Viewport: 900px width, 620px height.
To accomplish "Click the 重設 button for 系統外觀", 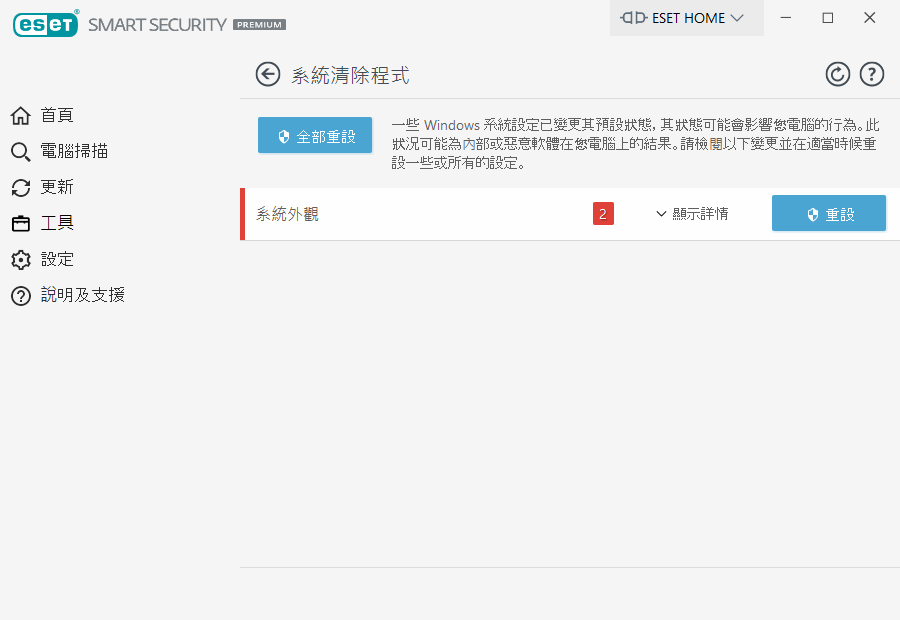I will click(x=829, y=214).
